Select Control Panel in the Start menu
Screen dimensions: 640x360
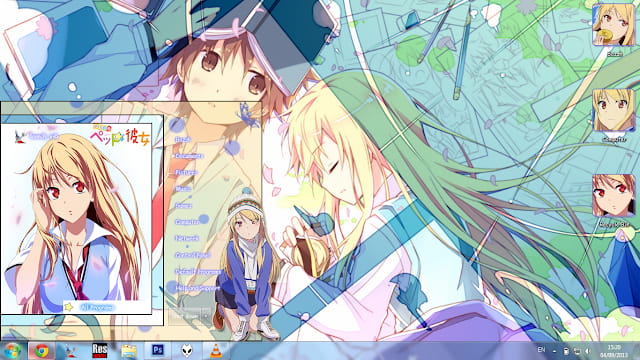pos(192,255)
